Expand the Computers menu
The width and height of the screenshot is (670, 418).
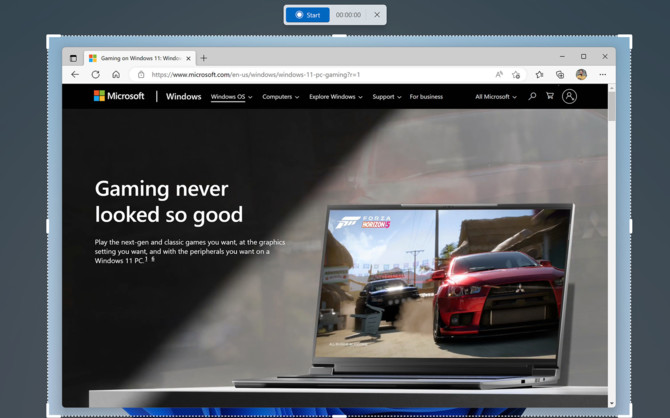281,97
